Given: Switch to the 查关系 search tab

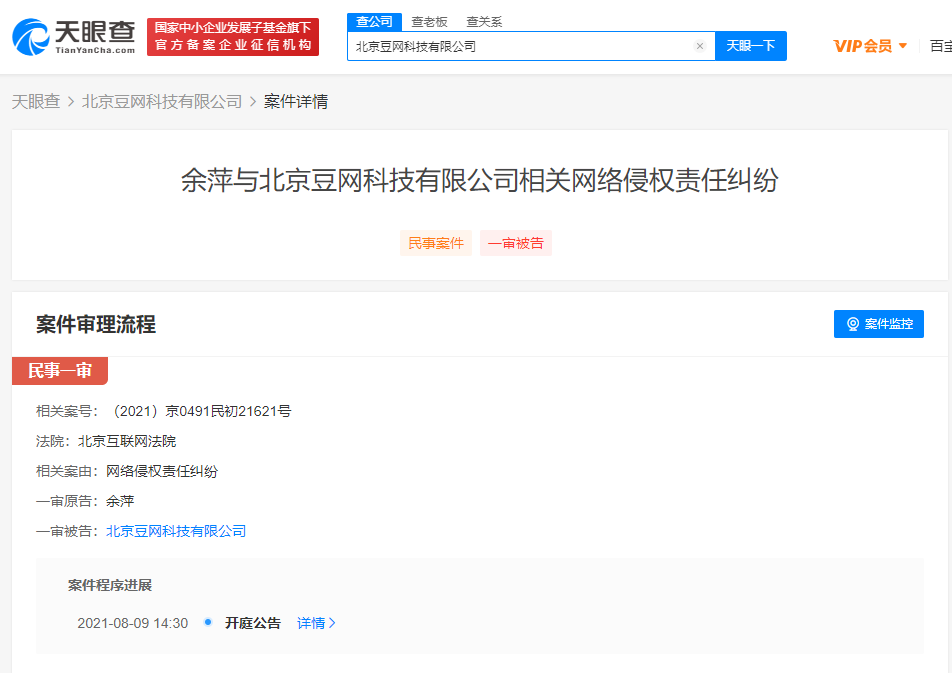Looking at the screenshot, I should [484, 21].
